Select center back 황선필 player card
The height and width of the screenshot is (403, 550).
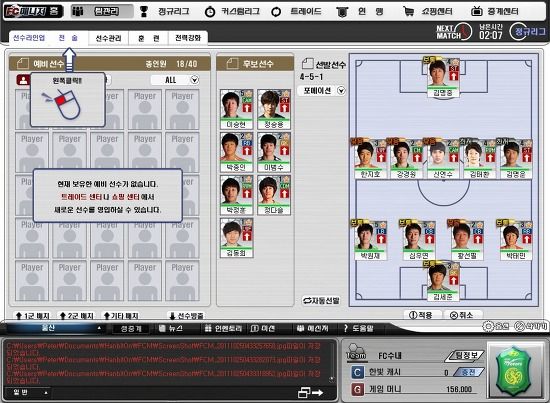467,240
